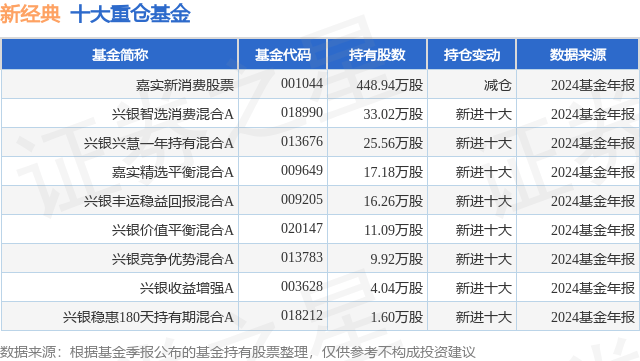This screenshot has width=640, height=361.
Task: Select the holding 16.26万股
Action: (x=393, y=201)
